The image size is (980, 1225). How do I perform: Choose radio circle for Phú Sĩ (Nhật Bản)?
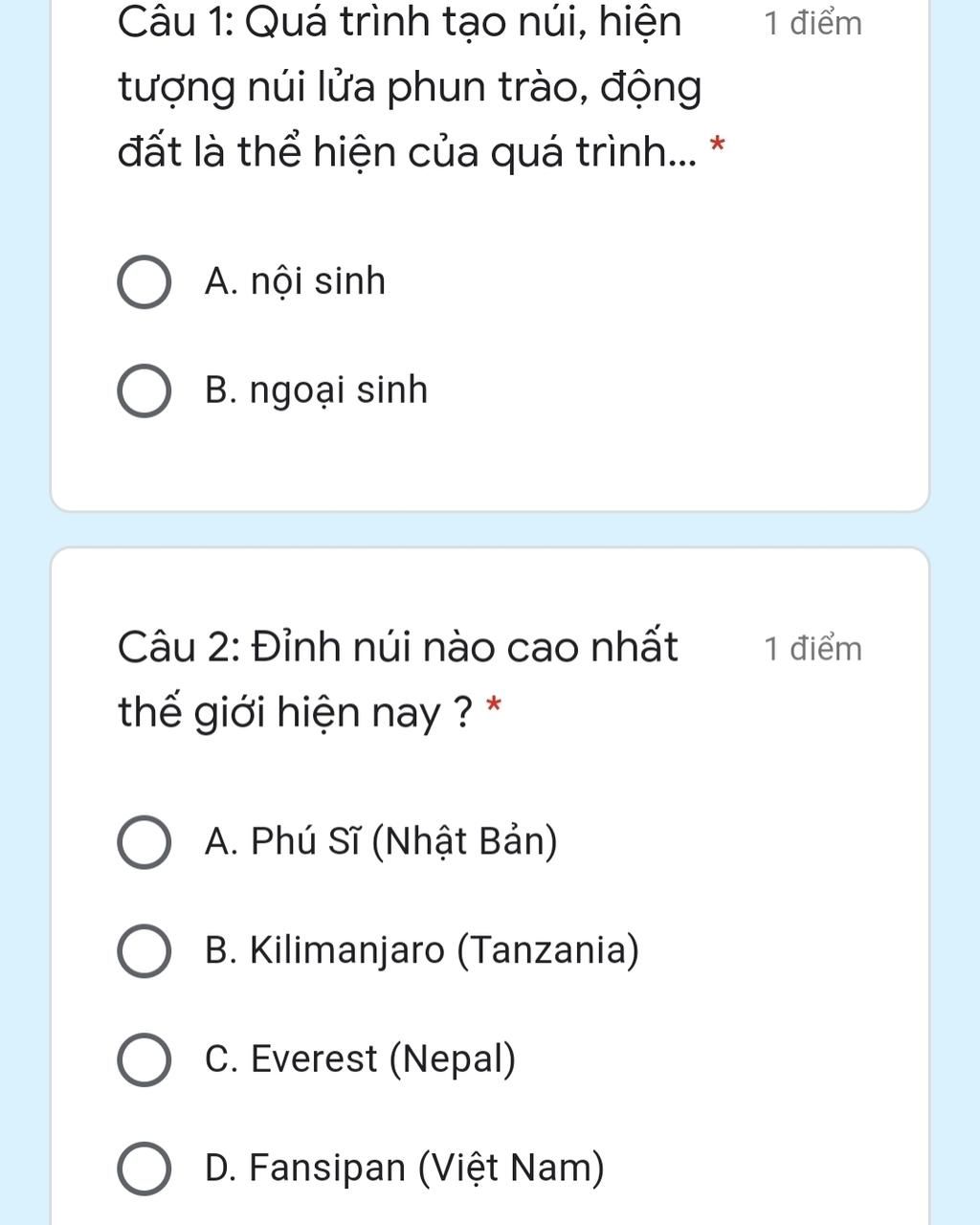point(145,842)
